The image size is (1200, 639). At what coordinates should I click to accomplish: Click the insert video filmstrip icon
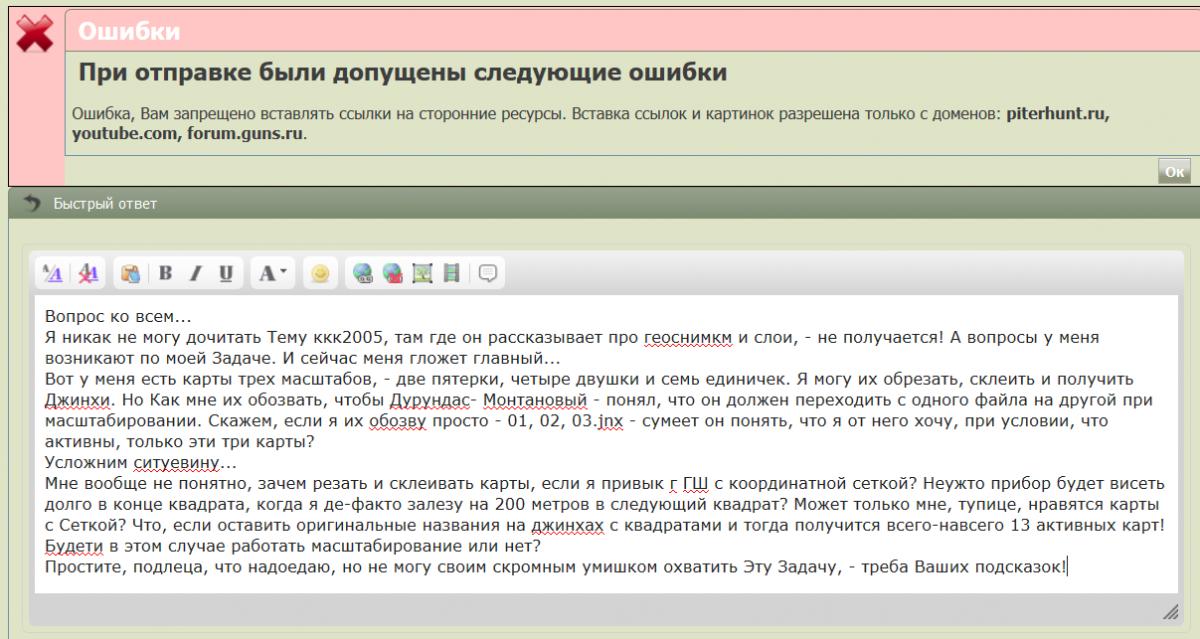click(x=451, y=274)
